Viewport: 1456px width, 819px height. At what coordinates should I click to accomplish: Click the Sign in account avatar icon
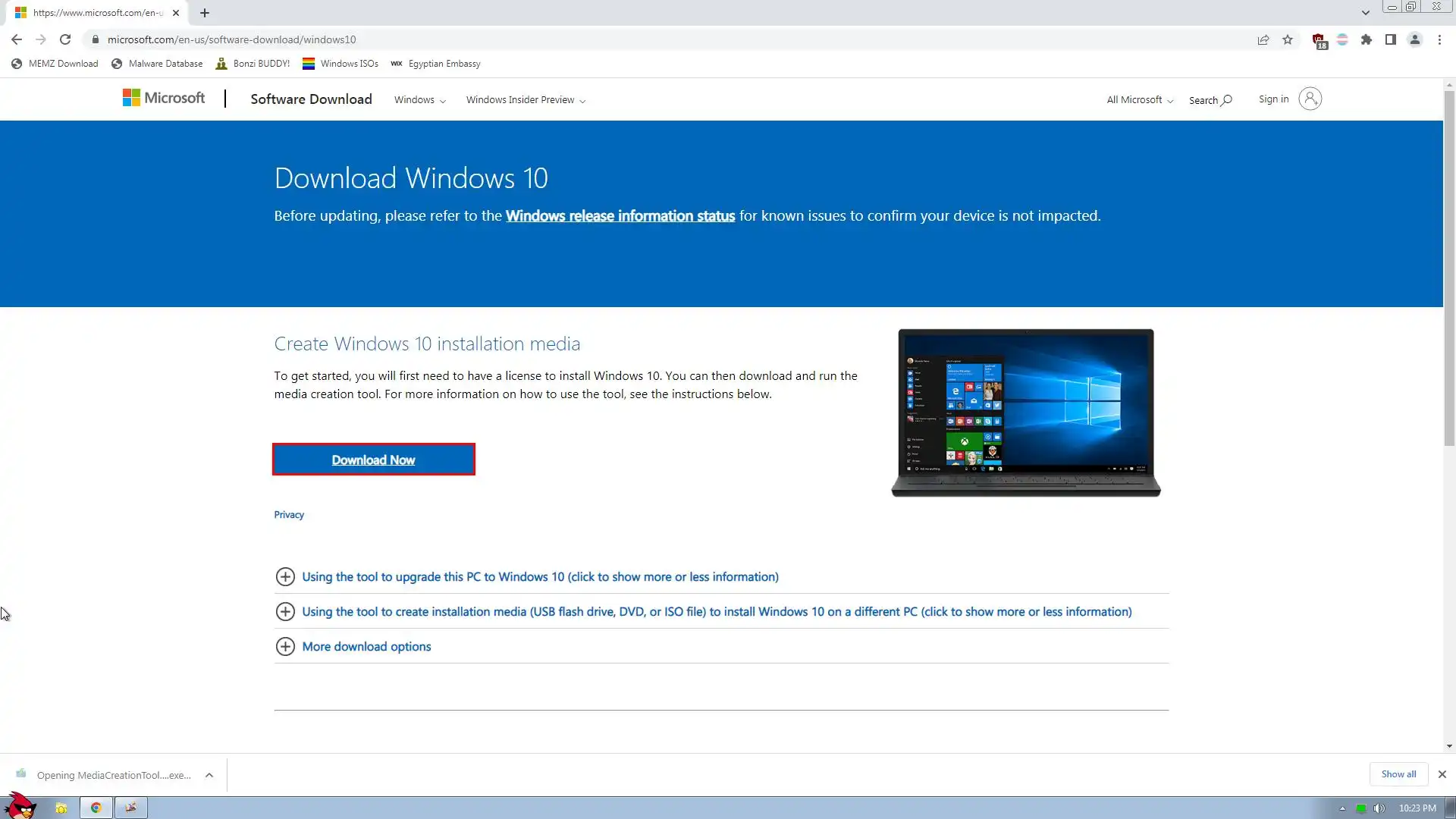pyautogui.click(x=1310, y=99)
